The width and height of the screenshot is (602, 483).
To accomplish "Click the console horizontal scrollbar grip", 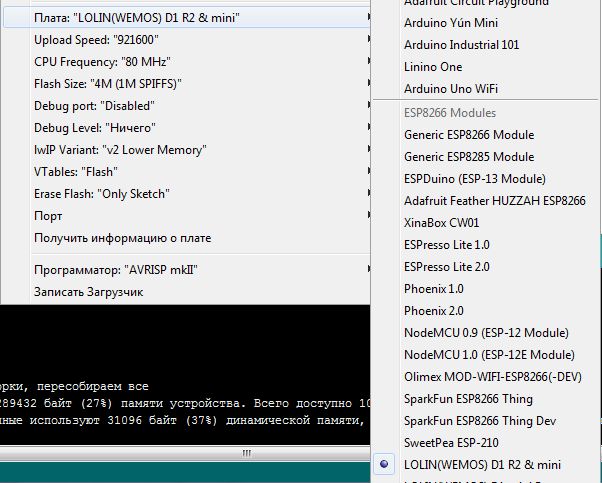I will (246, 453).
